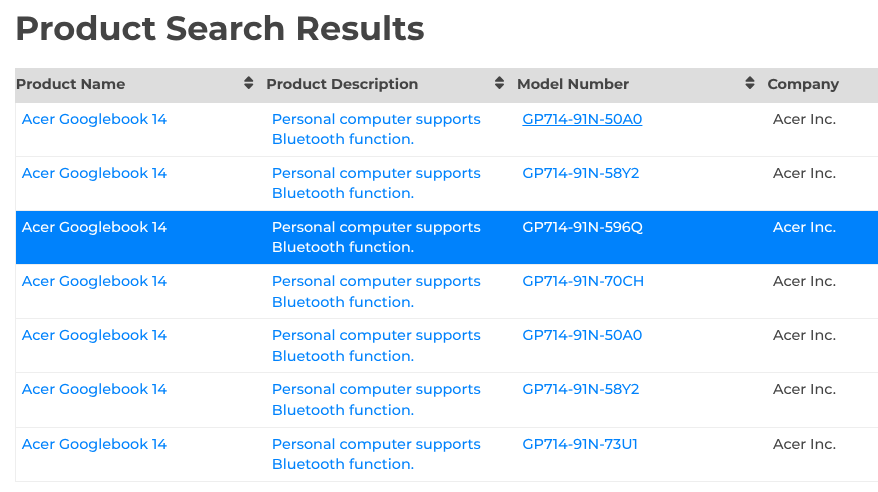The height and width of the screenshot is (492, 878).
Task: Sort by Product Description column arrows
Action: 499,83
